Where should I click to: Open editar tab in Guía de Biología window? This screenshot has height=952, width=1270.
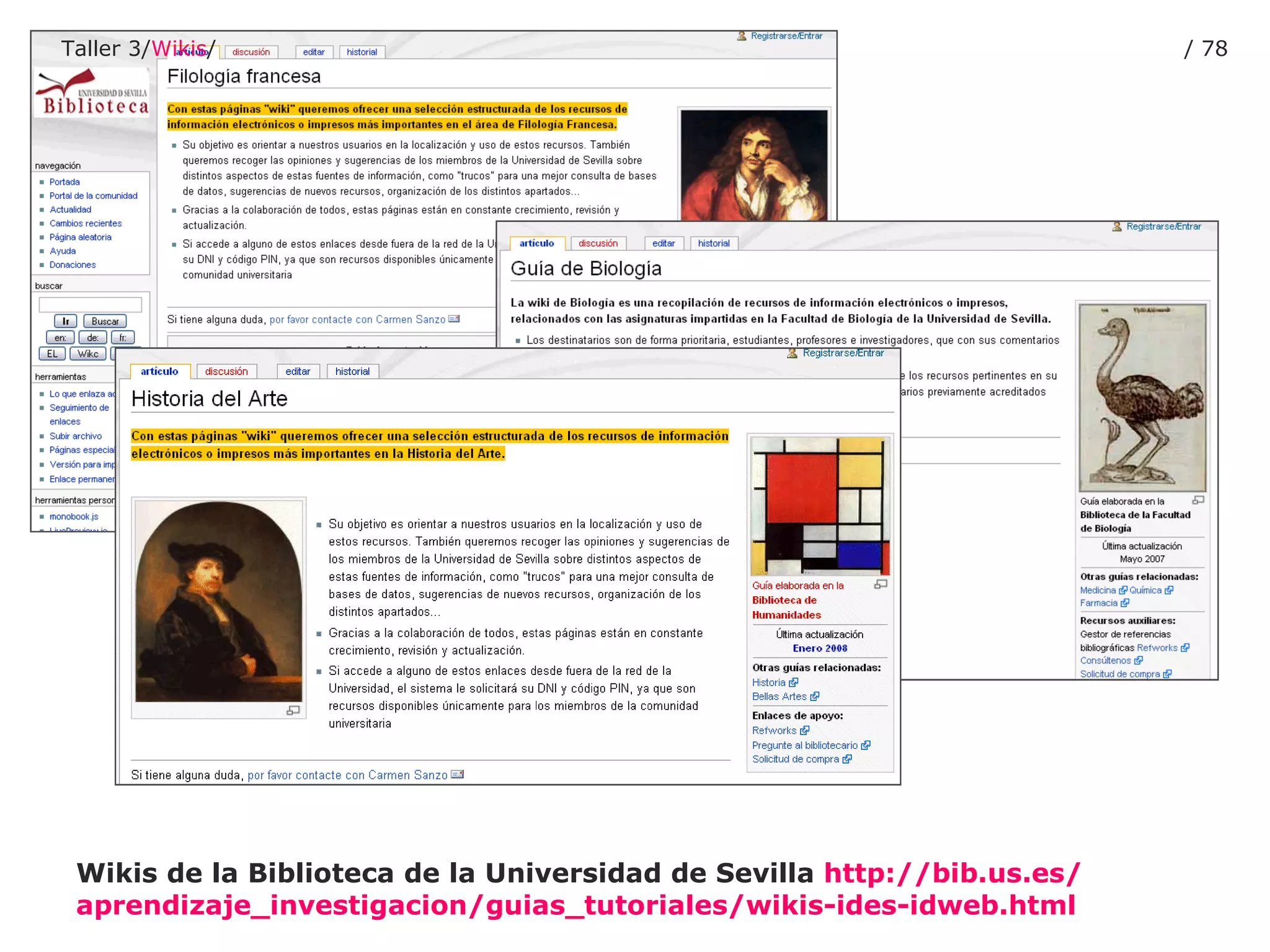(664, 243)
